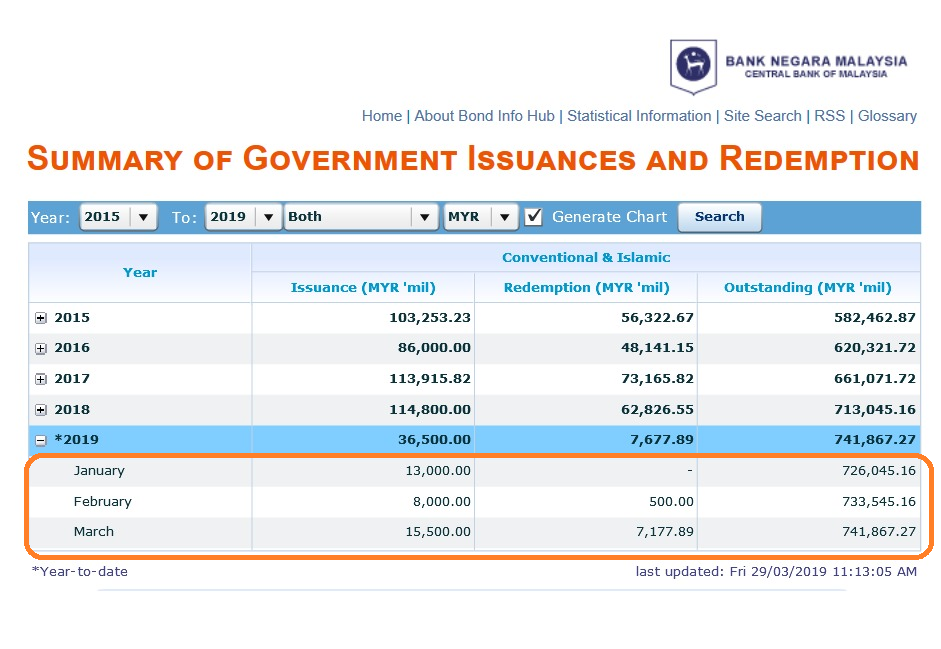Screen dimensions: 941x649
Task: Open the Both type dropdown
Action: (x=361, y=217)
